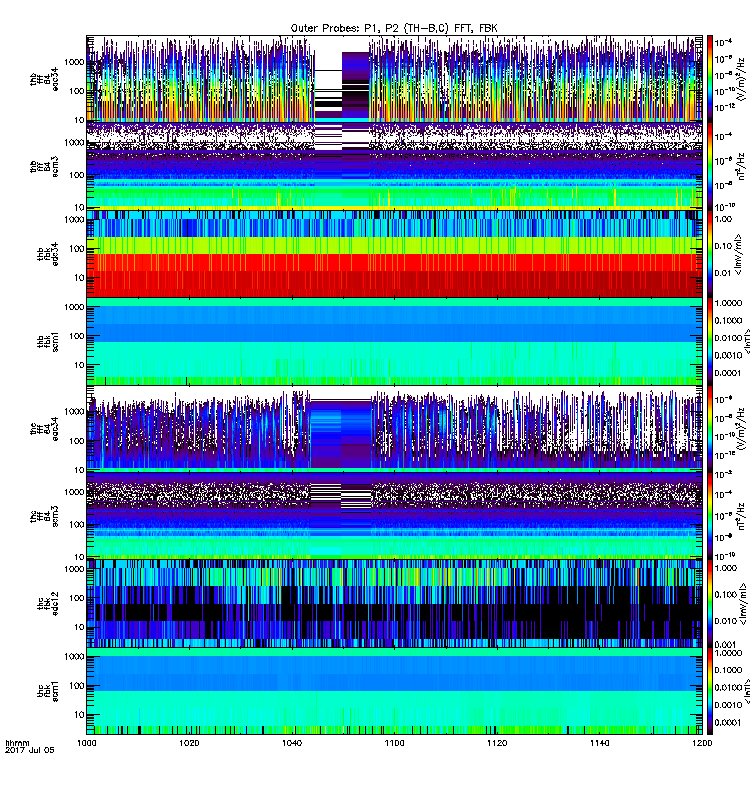750x800 pixels.
Task: Click the <|nT|> unit label of thb scm1 color bar
Action: pos(745,341)
